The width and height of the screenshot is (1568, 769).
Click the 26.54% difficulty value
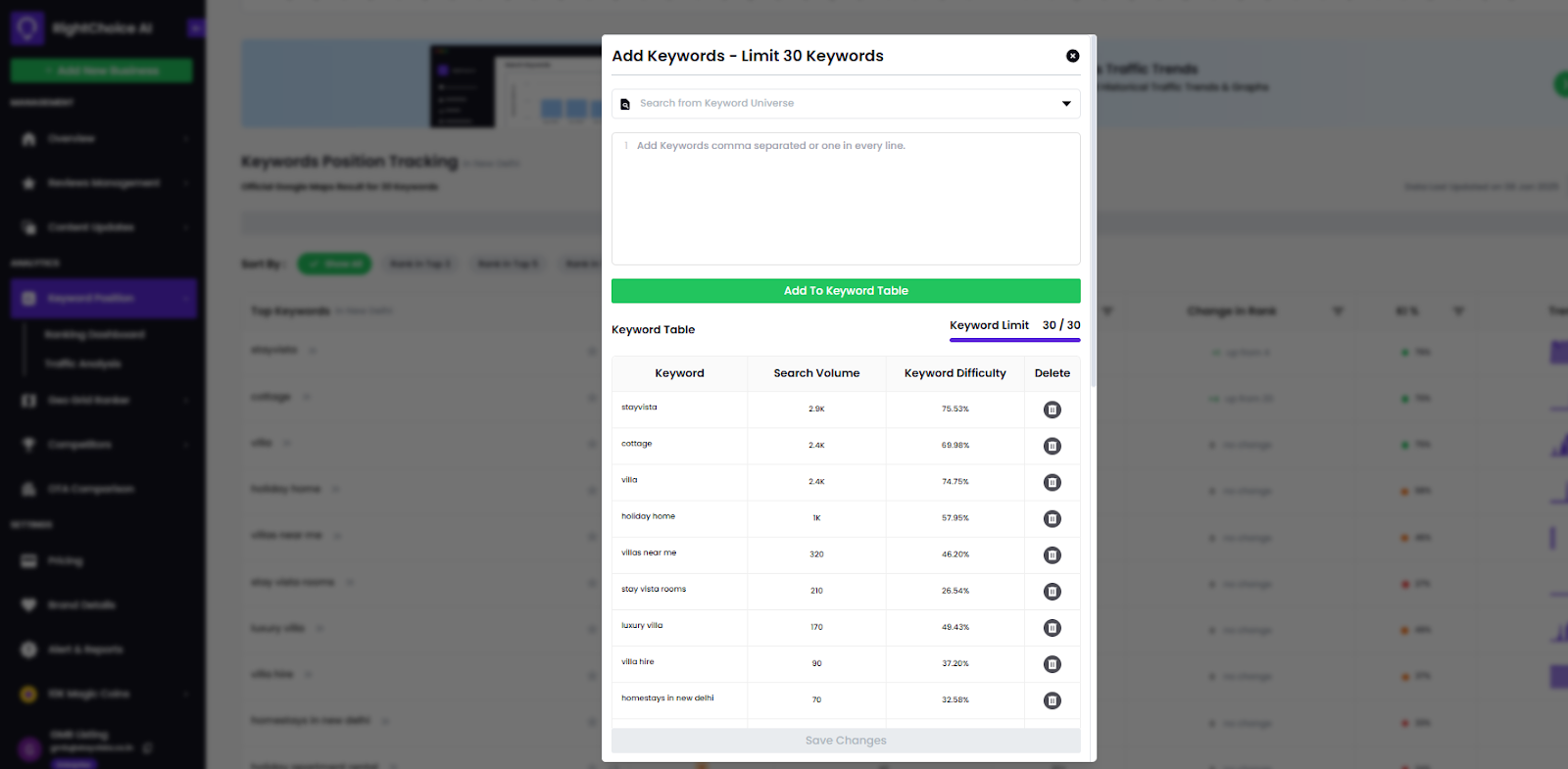(955, 592)
